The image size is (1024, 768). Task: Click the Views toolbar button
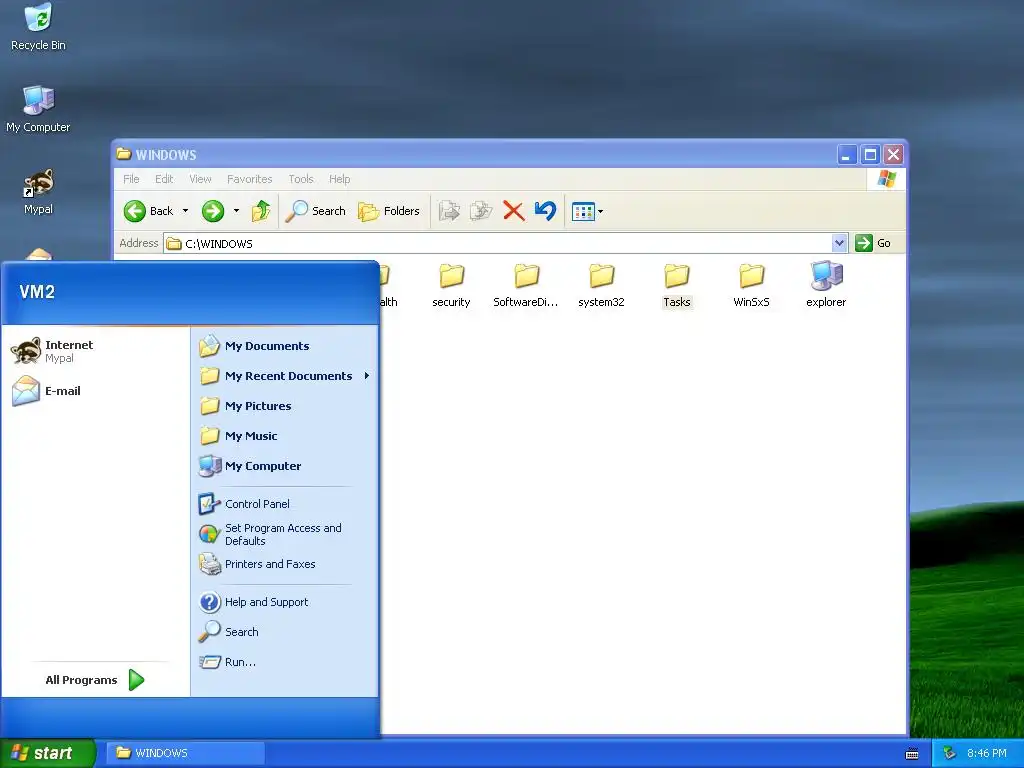587,211
